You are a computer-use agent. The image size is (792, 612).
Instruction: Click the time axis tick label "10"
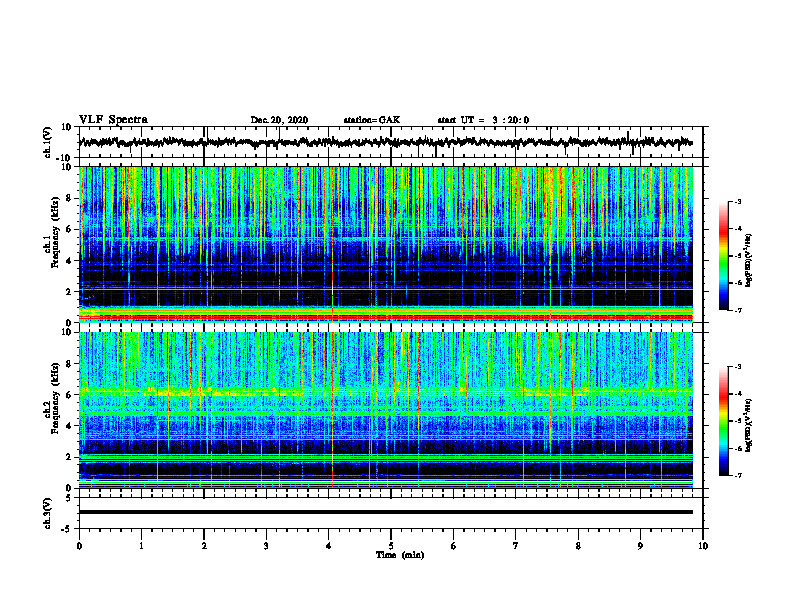pos(703,546)
